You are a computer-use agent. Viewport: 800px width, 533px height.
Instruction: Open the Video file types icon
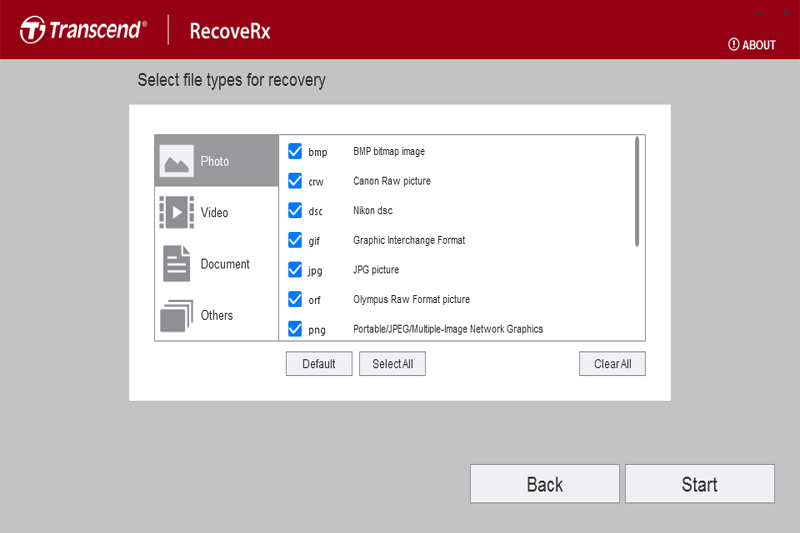(177, 212)
